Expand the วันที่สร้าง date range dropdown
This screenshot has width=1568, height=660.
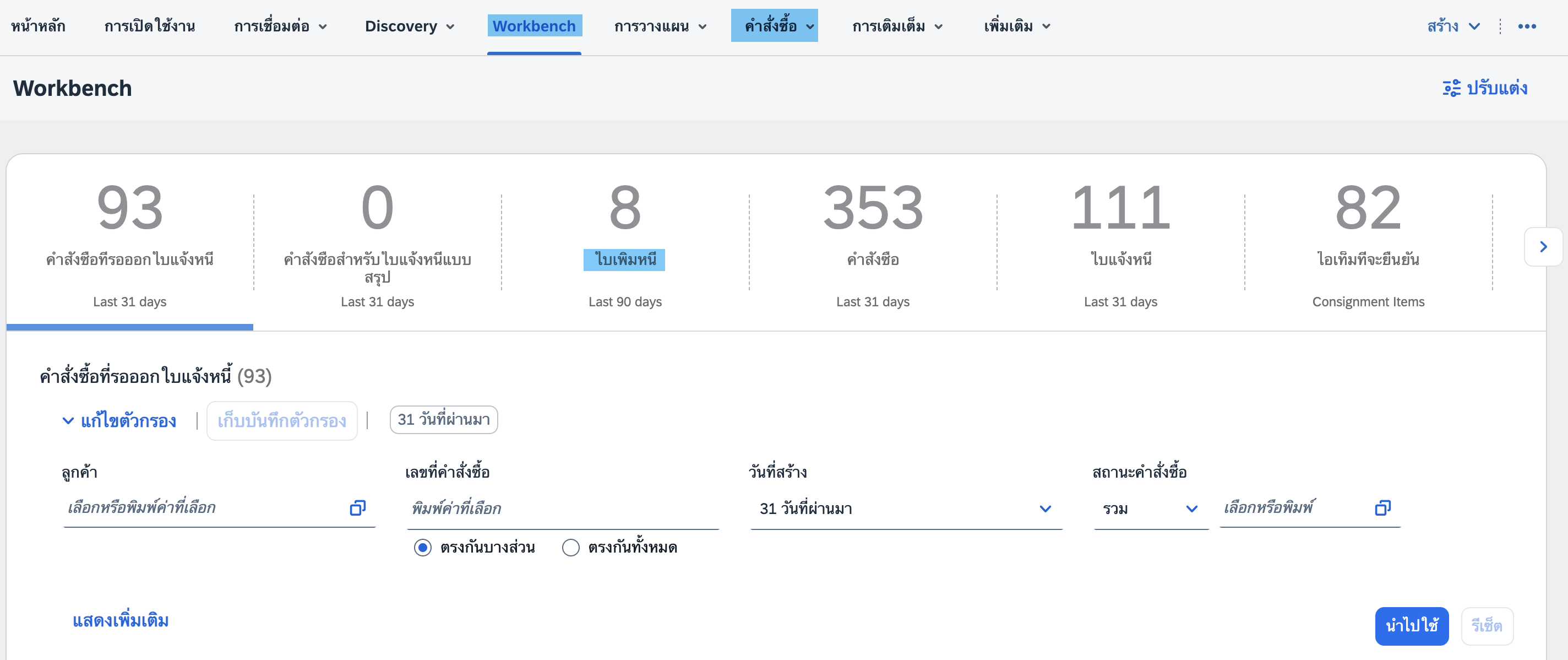pyautogui.click(x=1044, y=509)
